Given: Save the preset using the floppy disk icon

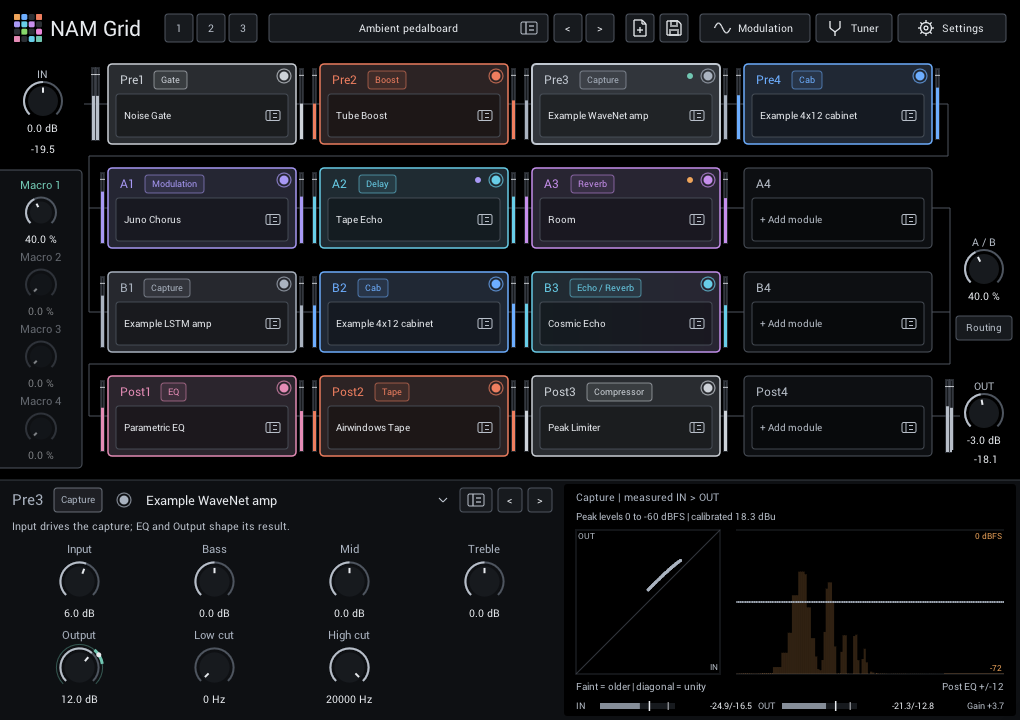Looking at the screenshot, I should click(674, 28).
